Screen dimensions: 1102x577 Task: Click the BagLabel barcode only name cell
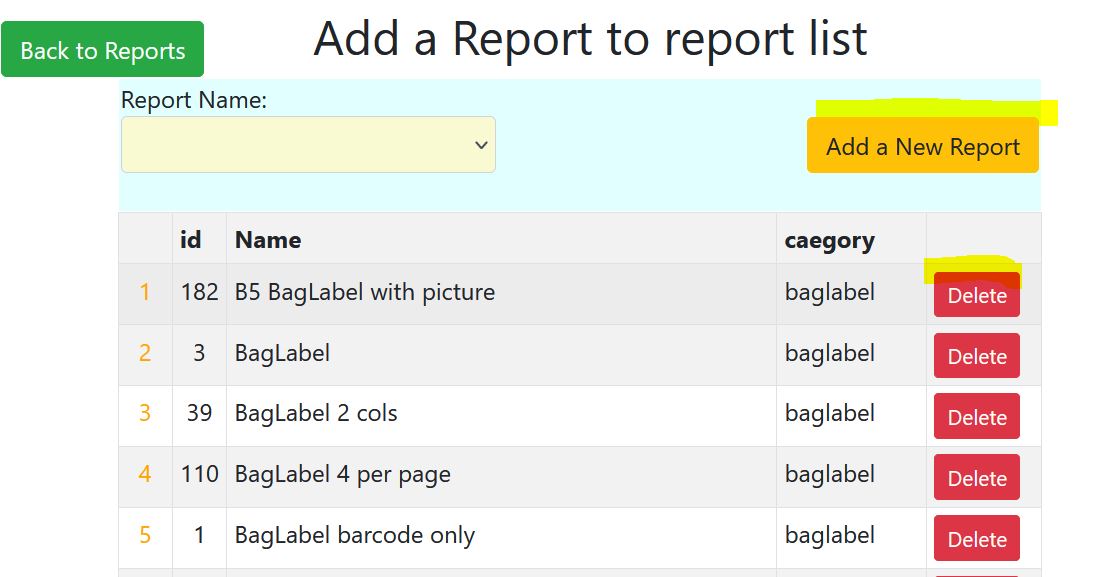(x=355, y=535)
